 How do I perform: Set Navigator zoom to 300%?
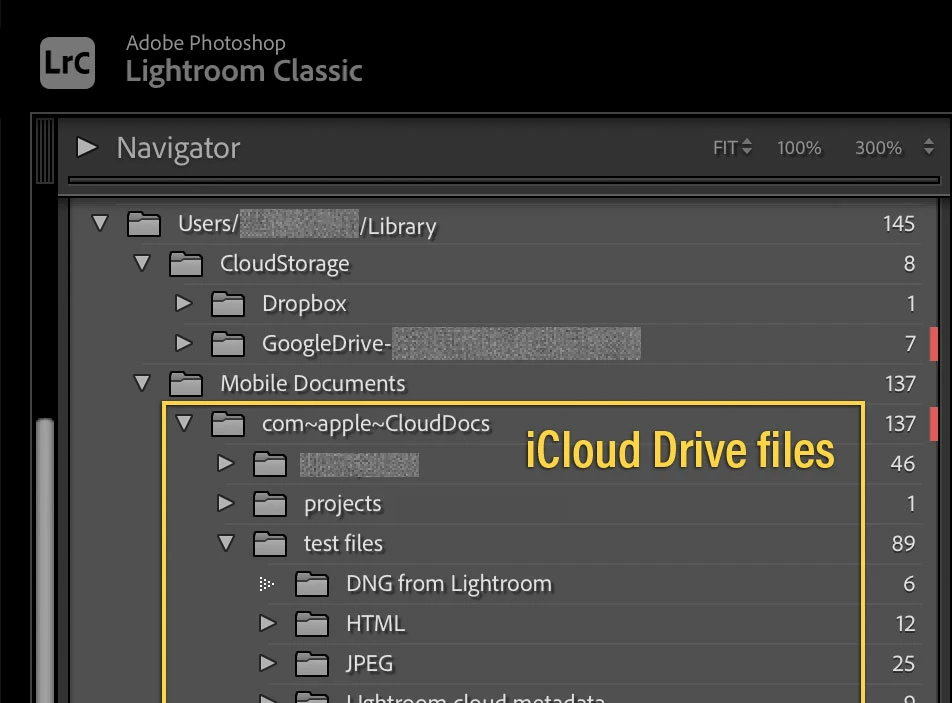(x=878, y=148)
